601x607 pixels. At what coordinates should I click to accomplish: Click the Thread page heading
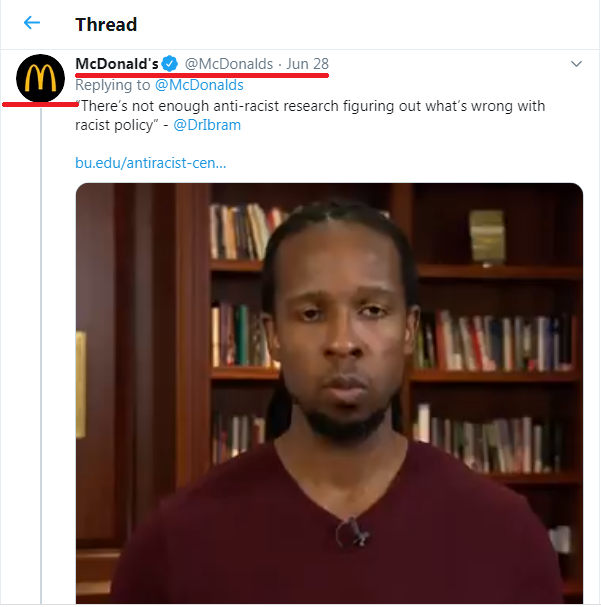tap(106, 24)
